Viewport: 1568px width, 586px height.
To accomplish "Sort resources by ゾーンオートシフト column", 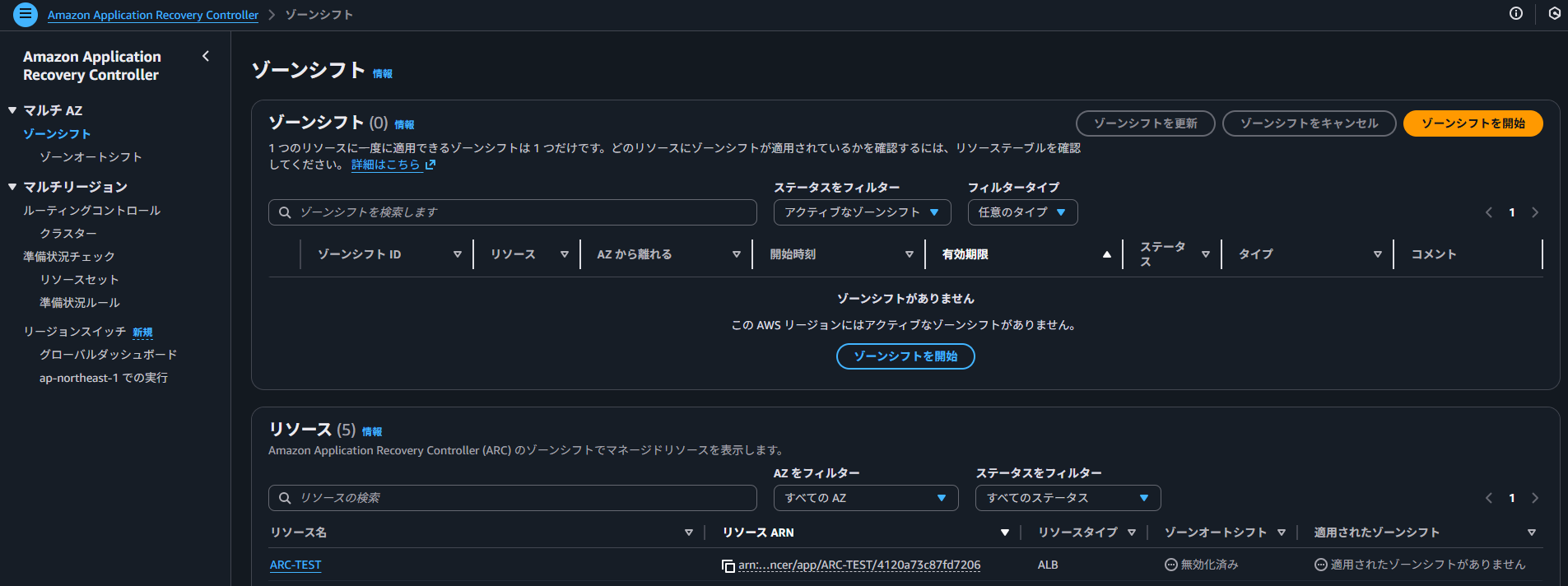I will point(1282,533).
